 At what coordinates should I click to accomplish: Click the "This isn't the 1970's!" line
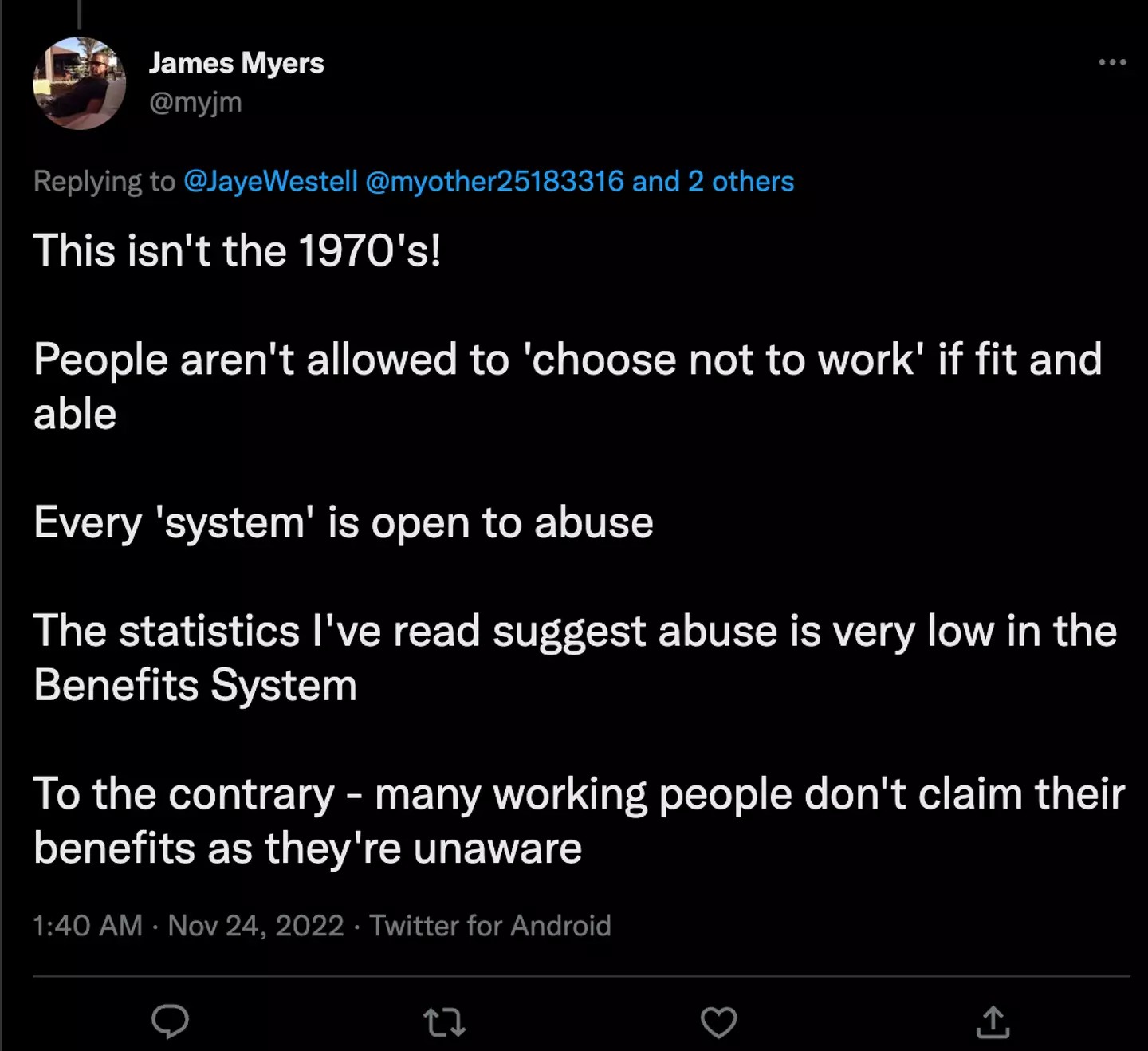click(237, 251)
